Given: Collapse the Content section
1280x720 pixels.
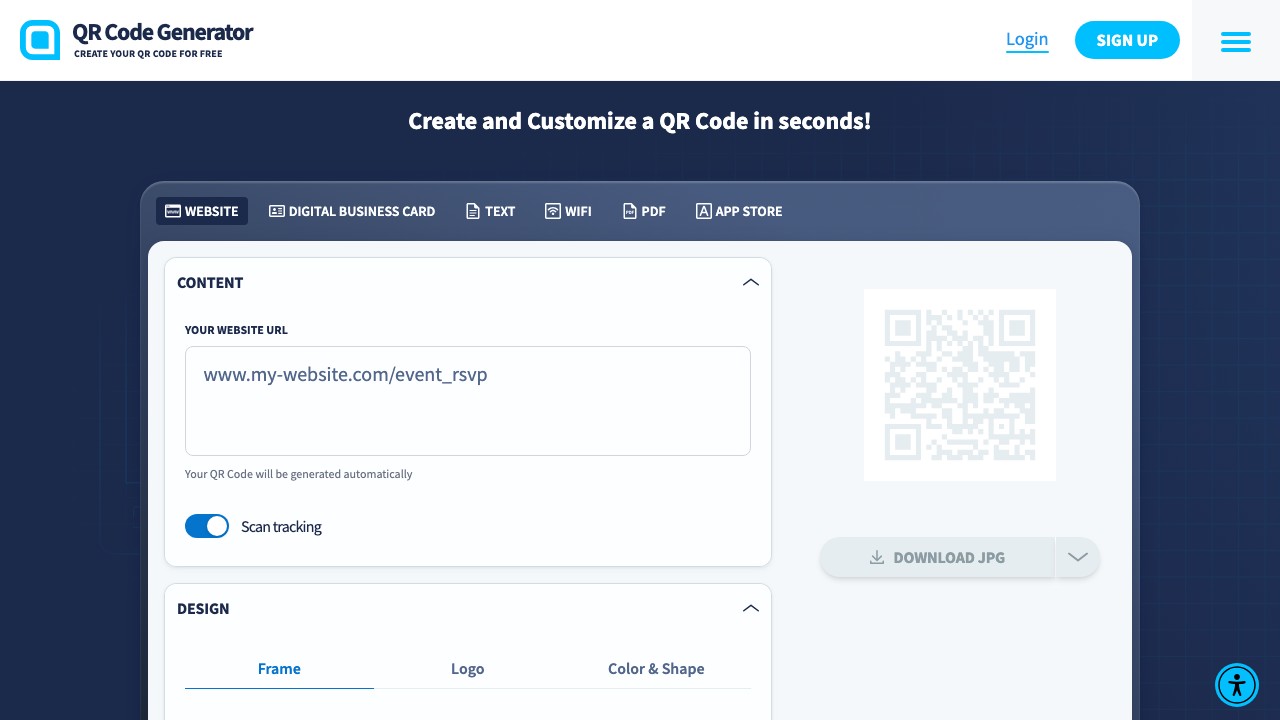Looking at the screenshot, I should [x=751, y=282].
